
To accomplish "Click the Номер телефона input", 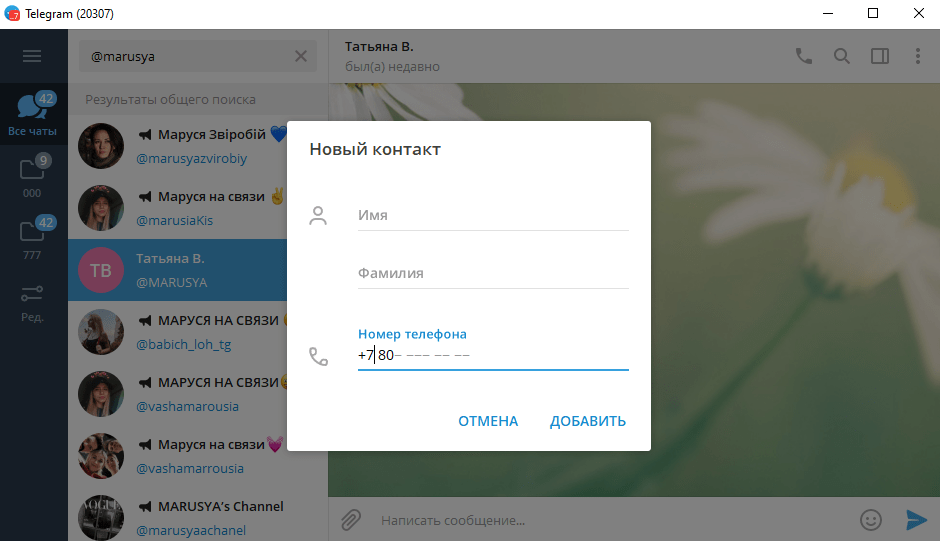I will [x=493, y=355].
